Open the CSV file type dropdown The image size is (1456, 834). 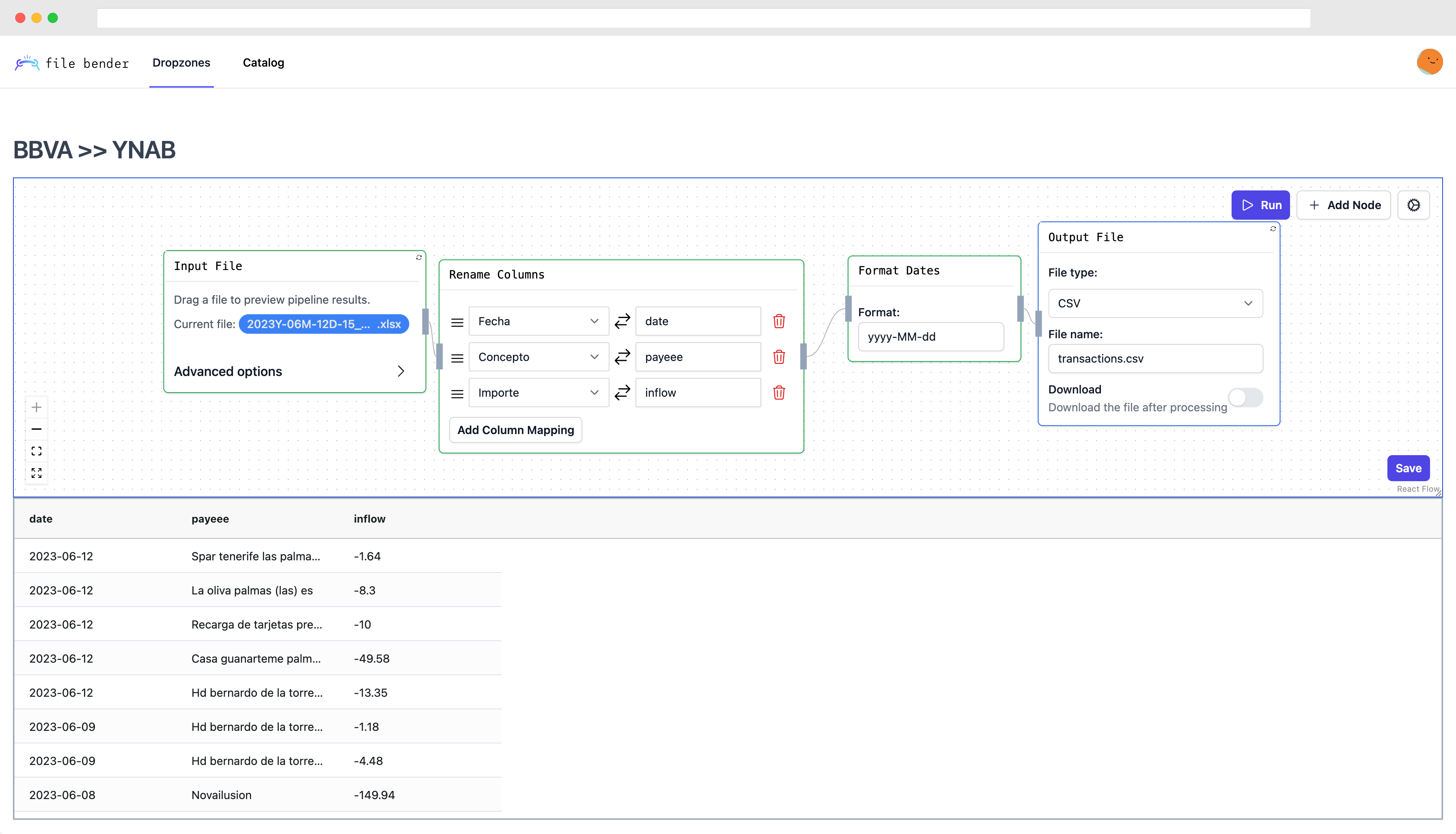1155,303
